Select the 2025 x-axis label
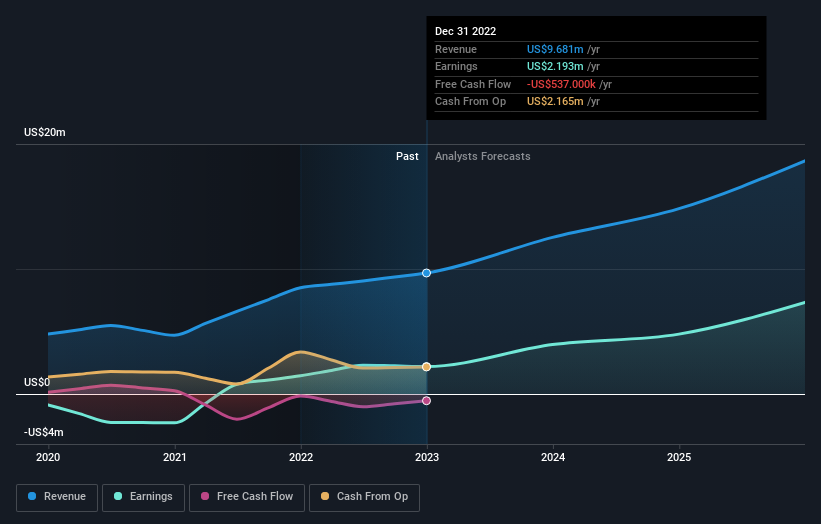This screenshot has height=524, width=821. (x=679, y=457)
